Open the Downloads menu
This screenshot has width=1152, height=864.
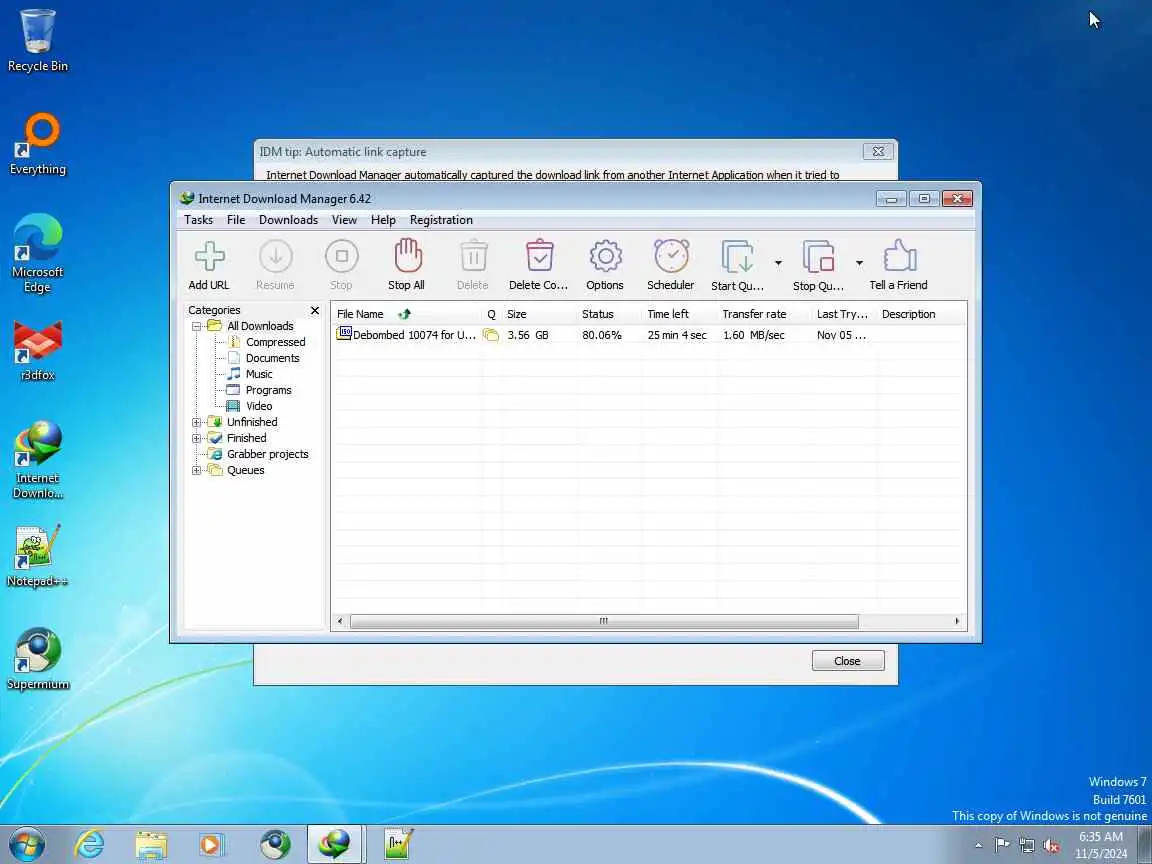288,220
